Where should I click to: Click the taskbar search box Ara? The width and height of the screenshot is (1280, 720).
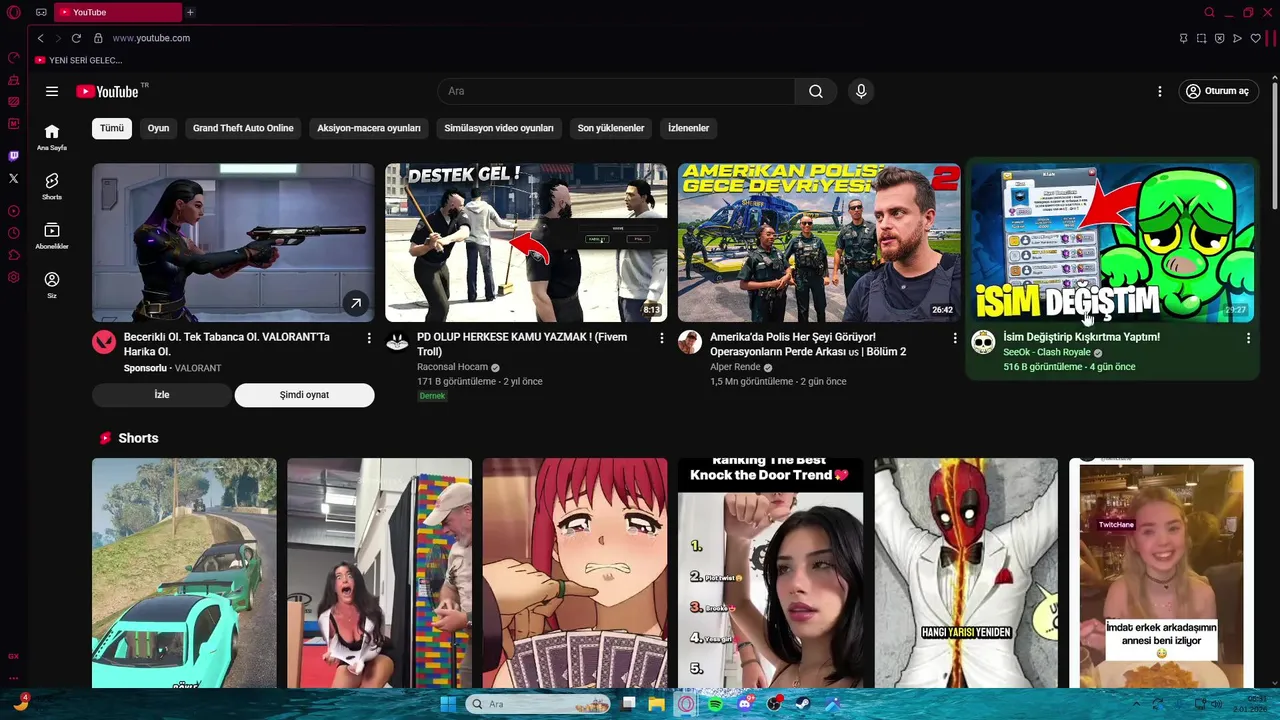538,704
